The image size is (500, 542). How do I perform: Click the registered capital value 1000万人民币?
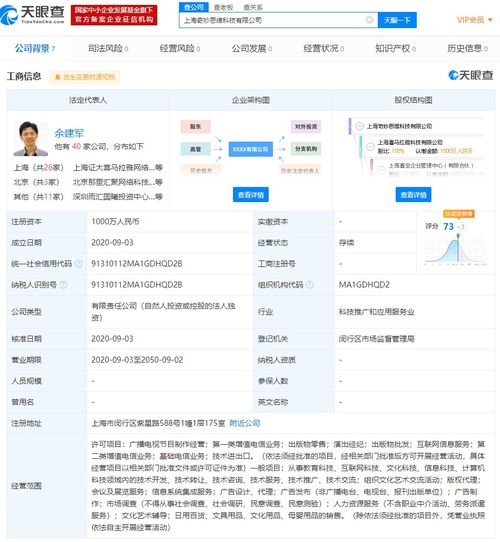115,222
